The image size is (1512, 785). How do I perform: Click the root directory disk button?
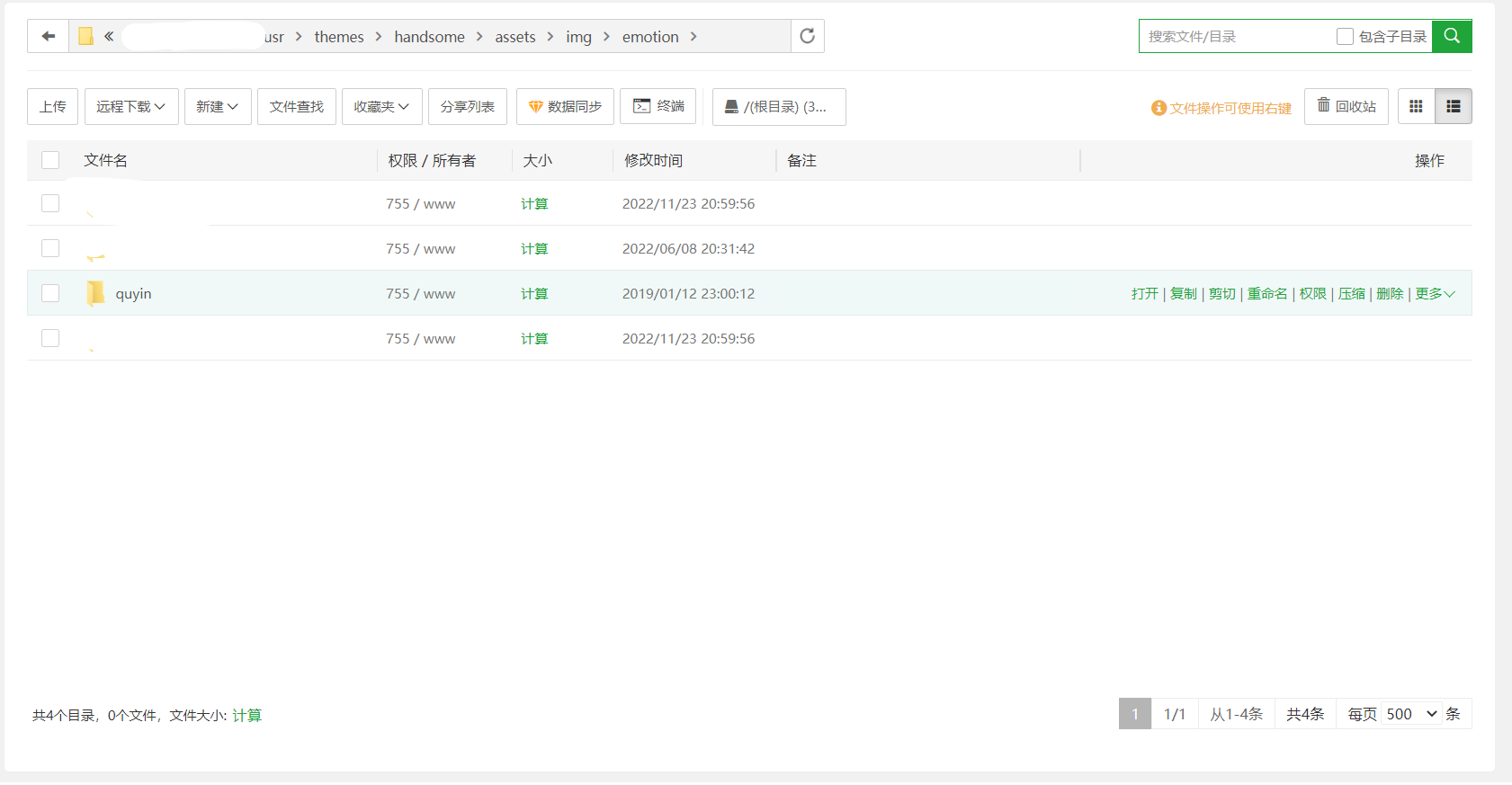(779, 106)
